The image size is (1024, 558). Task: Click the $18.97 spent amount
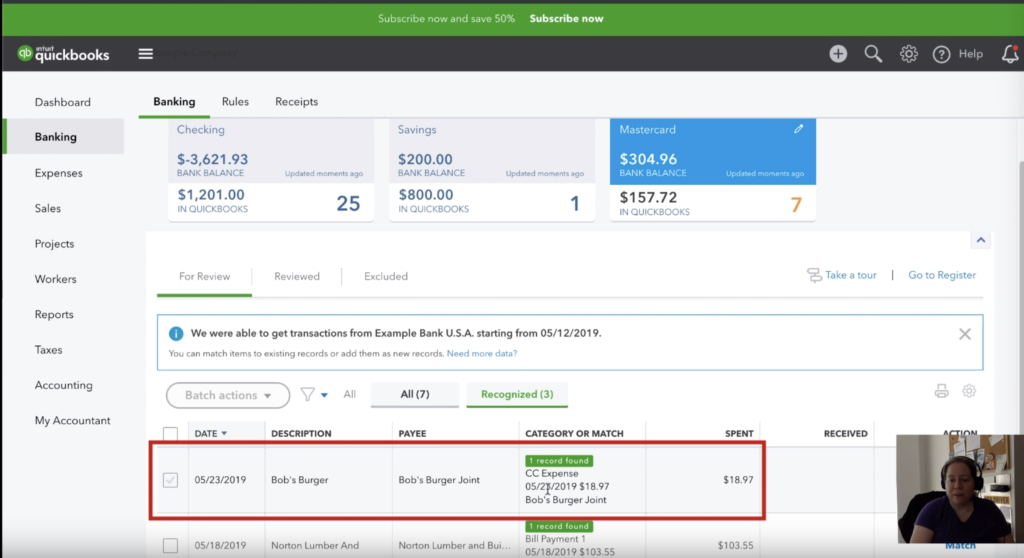tap(738, 480)
